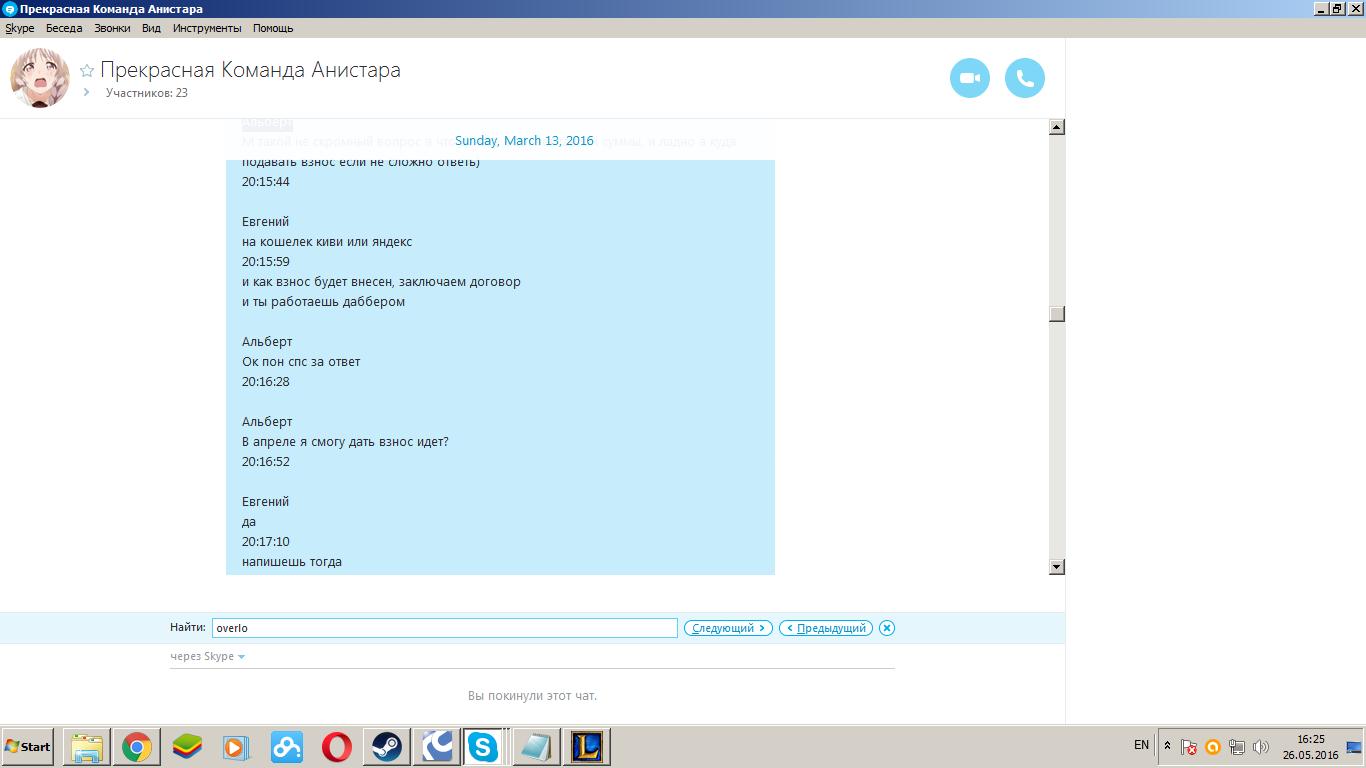Click the message 'и ты работаешь даббером'
This screenshot has width=1366, height=768.
(323, 302)
